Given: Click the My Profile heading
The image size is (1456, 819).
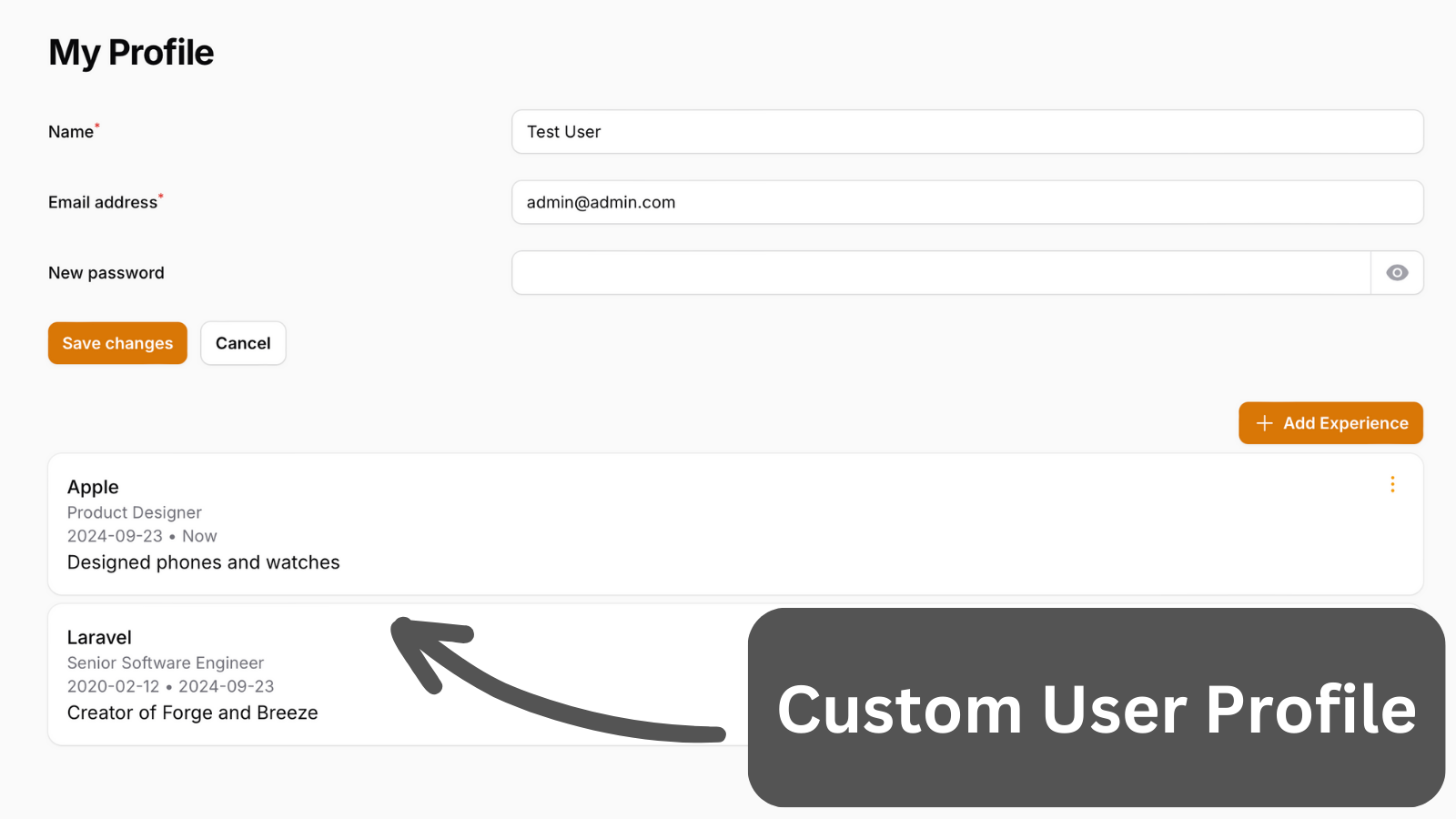Looking at the screenshot, I should (x=131, y=53).
